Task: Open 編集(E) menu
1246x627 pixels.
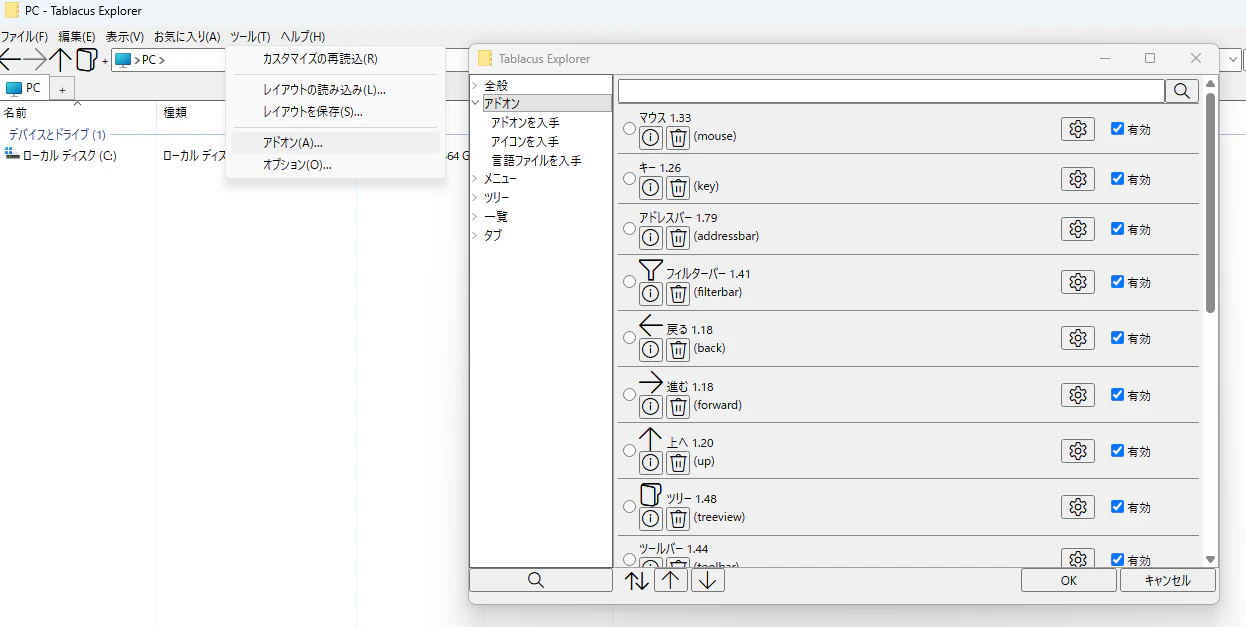Action: (x=77, y=36)
